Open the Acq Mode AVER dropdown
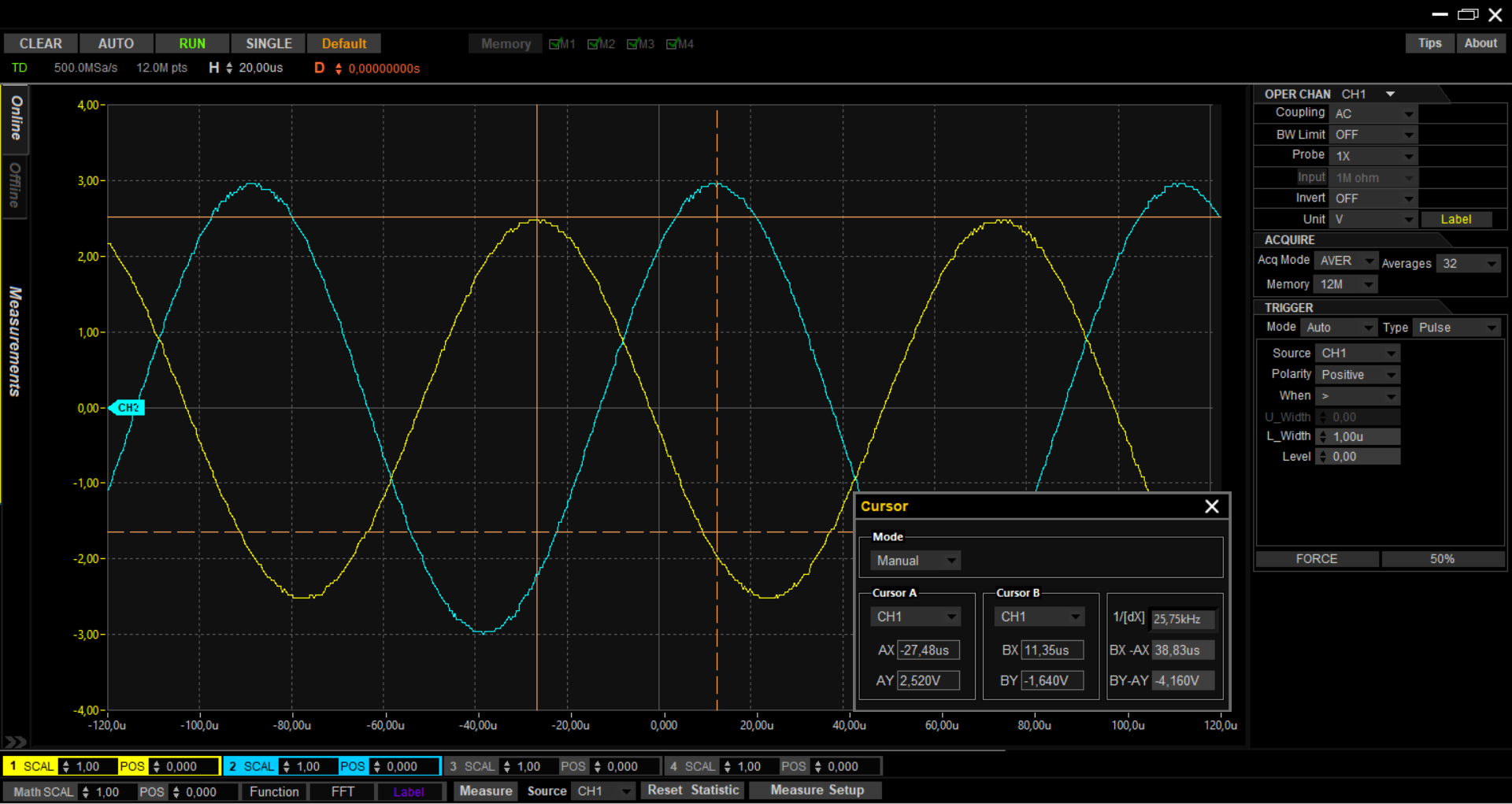 click(1346, 261)
